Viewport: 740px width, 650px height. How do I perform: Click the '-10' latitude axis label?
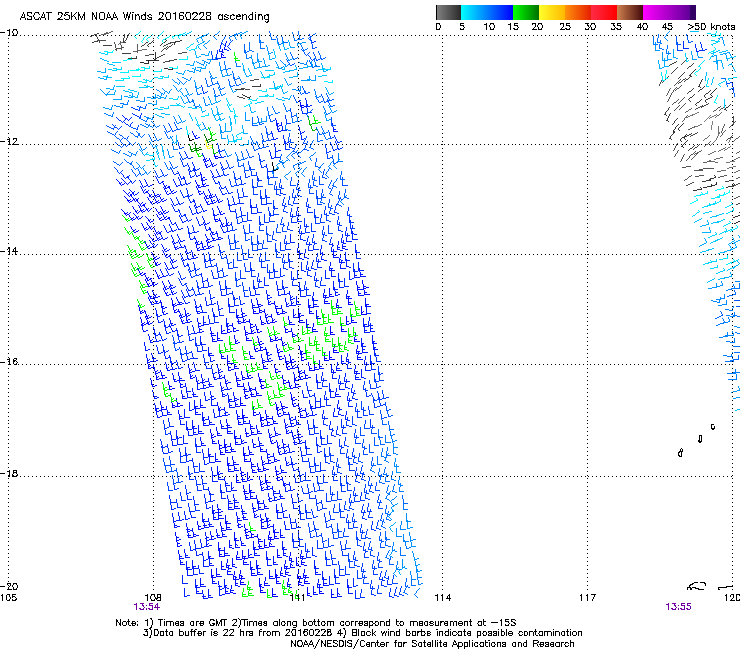pyautogui.click(x=9, y=33)
